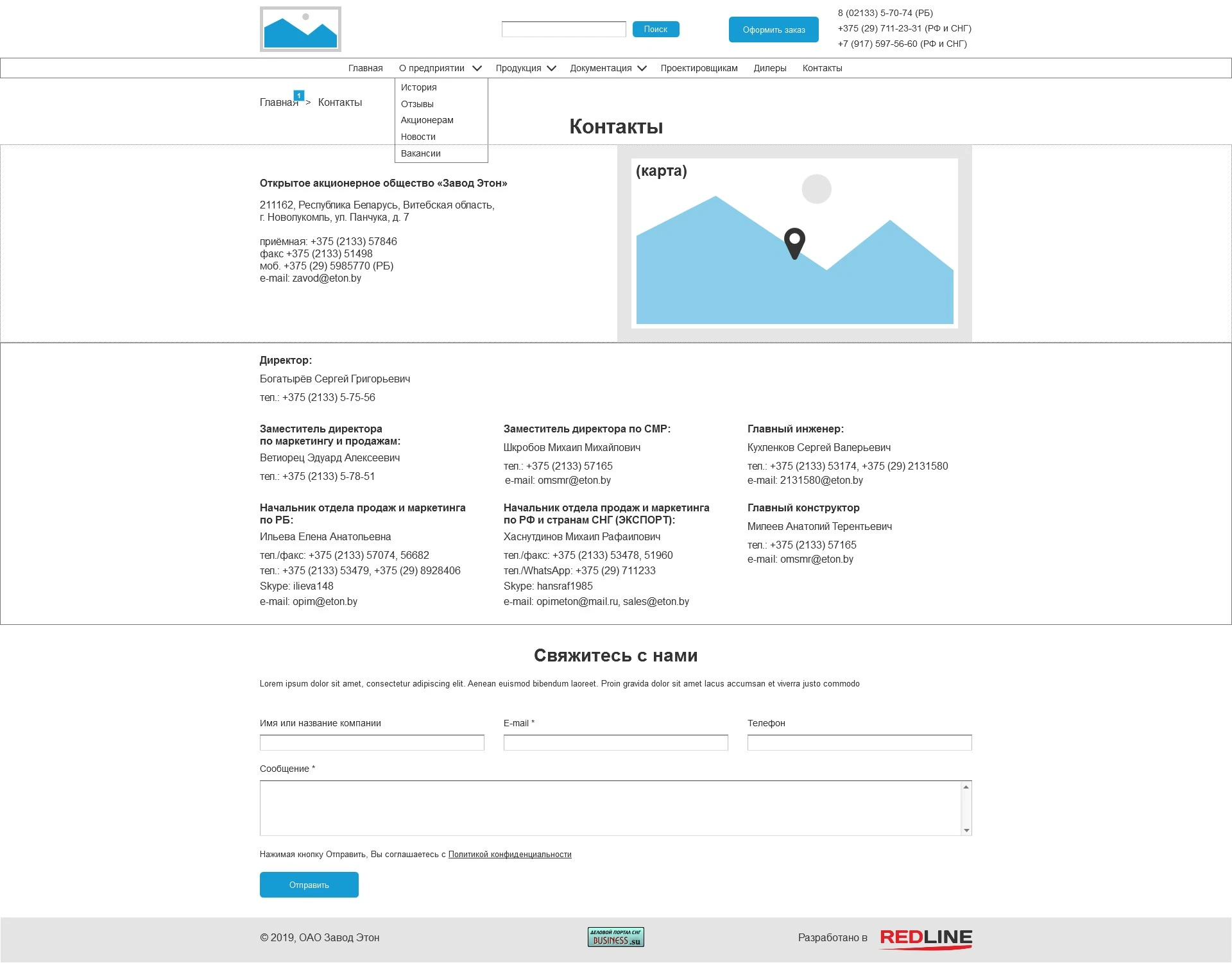Open Дилеры navigation item
This screenshot has height=963, width=1232.
coord(769,68)
